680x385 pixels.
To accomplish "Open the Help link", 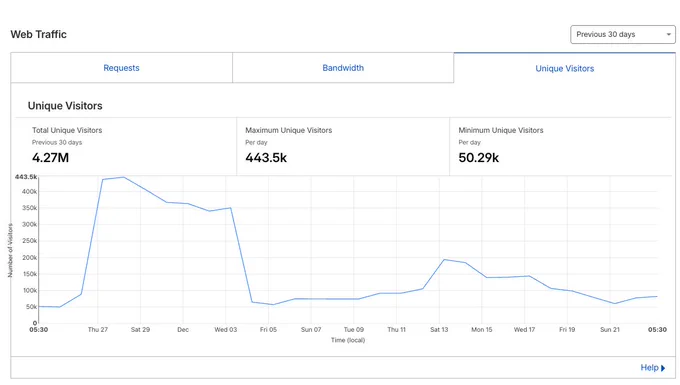I will pyautogui.click(x=649, y=368).
